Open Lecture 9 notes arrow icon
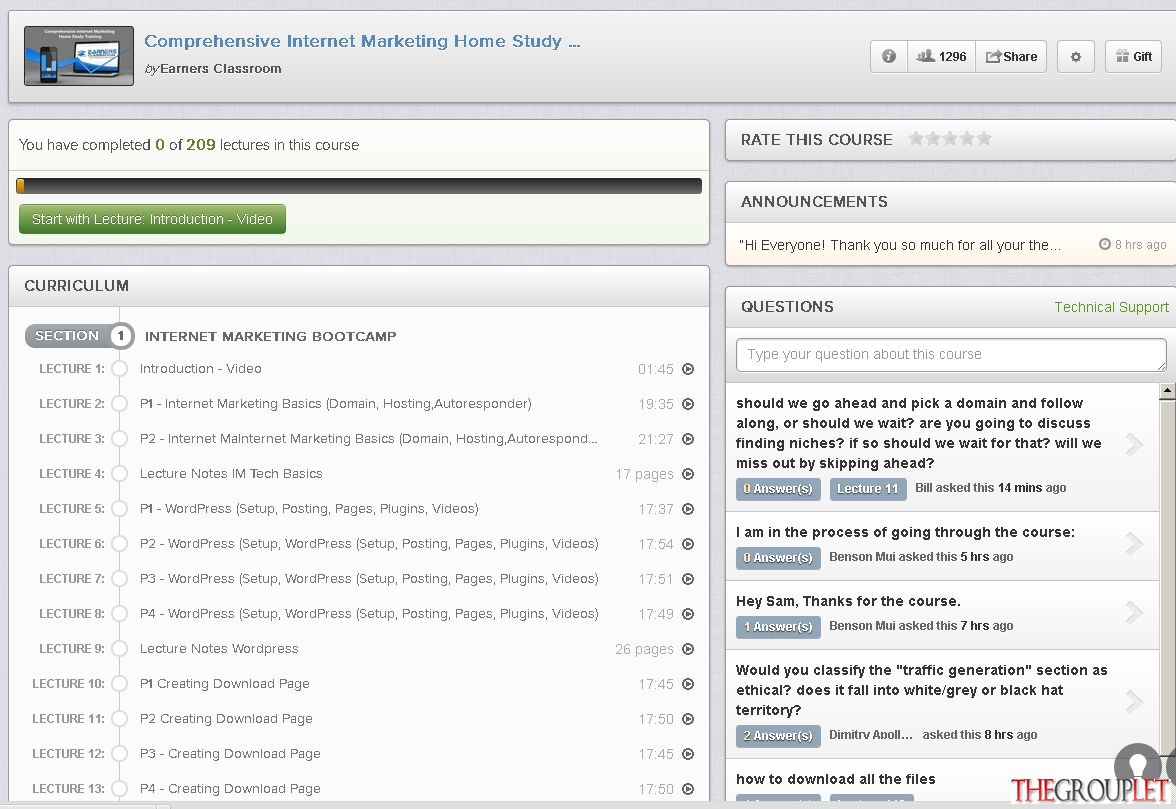1176x809 pixels. tap(688, 649)
